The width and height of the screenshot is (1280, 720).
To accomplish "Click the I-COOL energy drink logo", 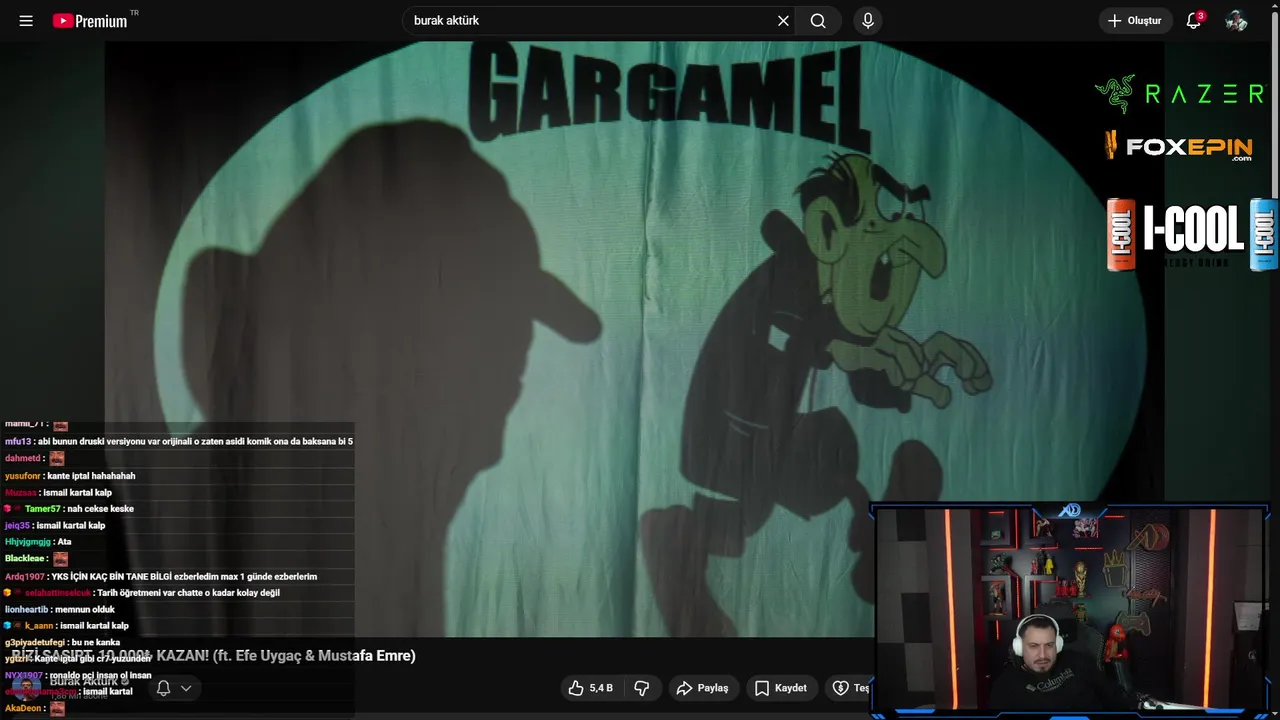I will [1192, 235].
